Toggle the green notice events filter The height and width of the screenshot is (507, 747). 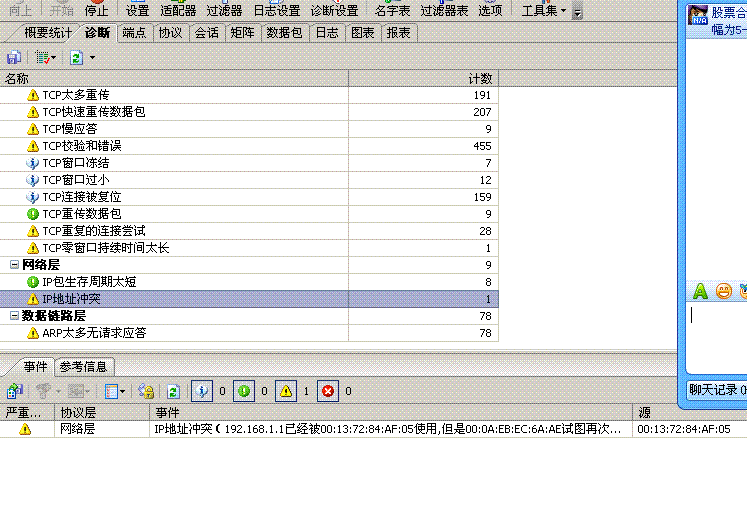tap(244, 391)
